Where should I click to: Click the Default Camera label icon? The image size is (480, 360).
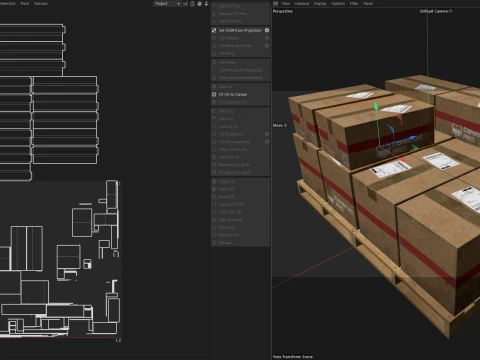451,11
